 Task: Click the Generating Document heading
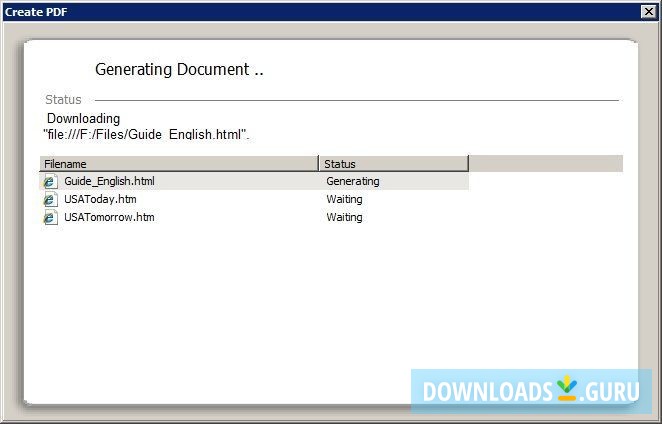pyautogui.click(x=179, y=69)
